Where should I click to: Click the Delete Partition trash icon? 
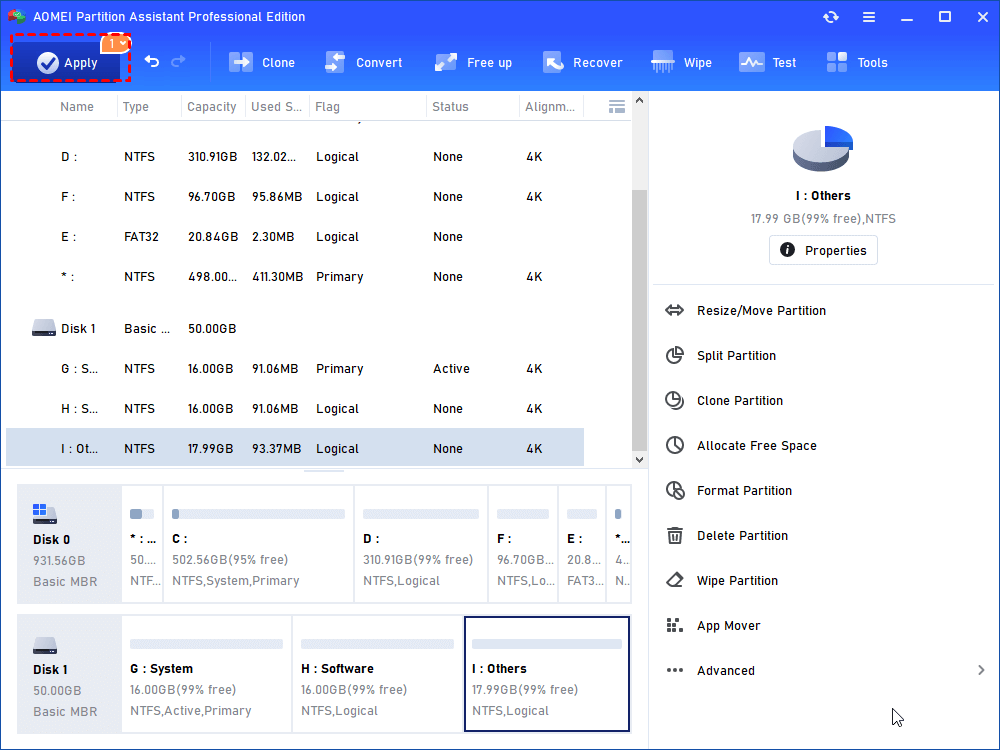coord(675,535)
